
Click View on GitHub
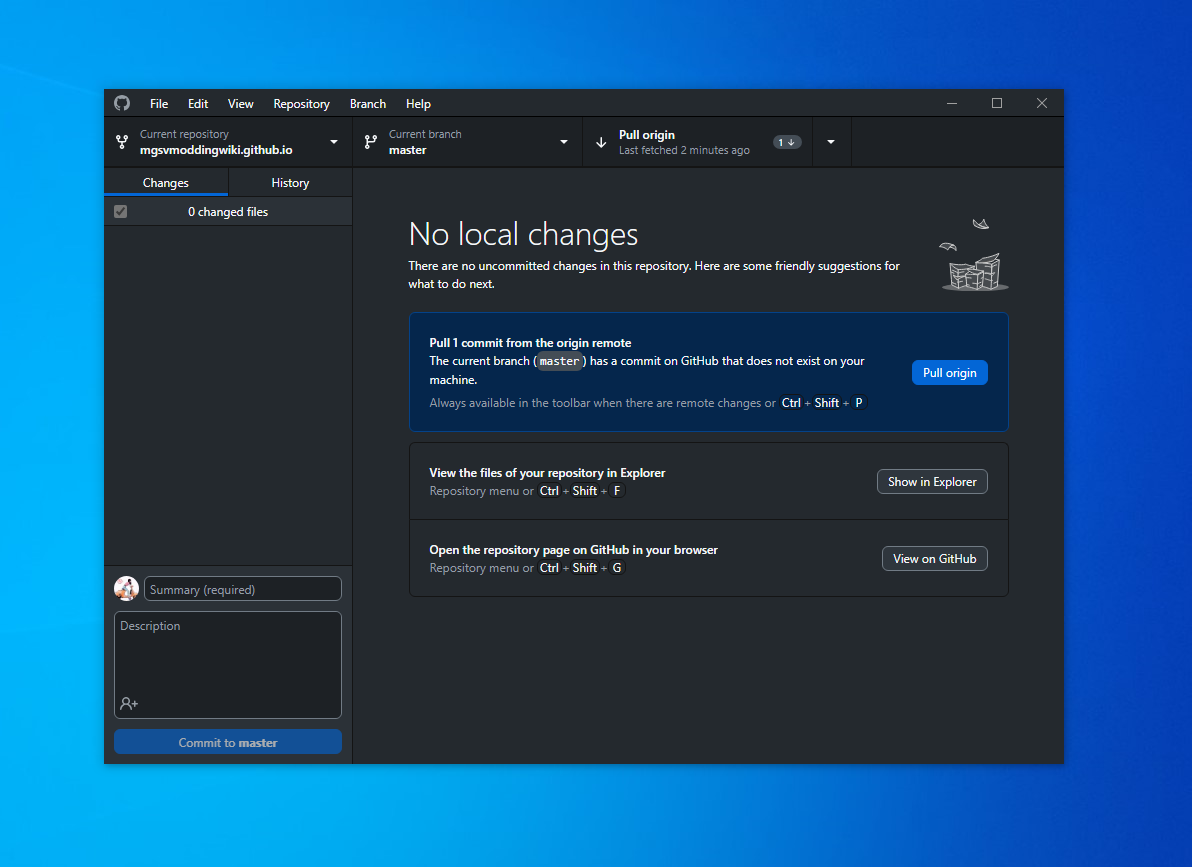click(934, 558)
